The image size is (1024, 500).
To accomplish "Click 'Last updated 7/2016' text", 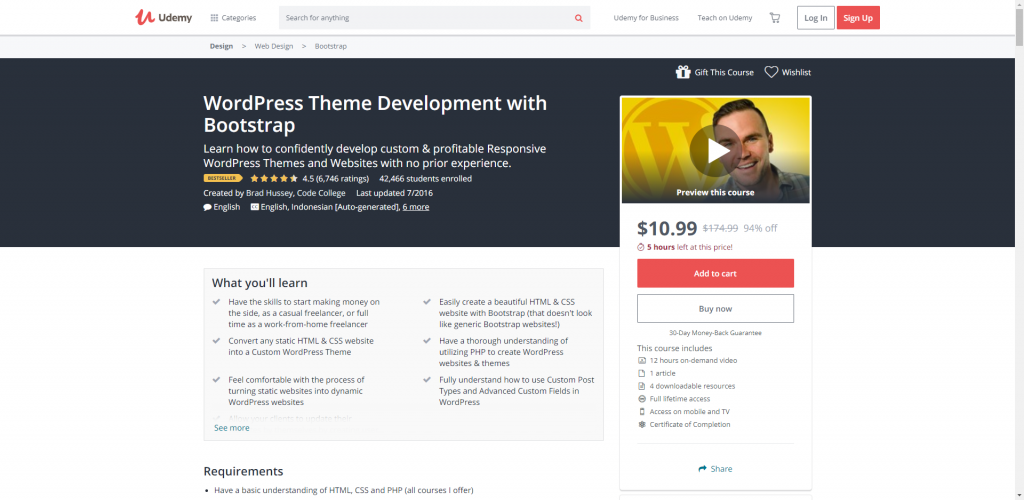I will 394,193.
